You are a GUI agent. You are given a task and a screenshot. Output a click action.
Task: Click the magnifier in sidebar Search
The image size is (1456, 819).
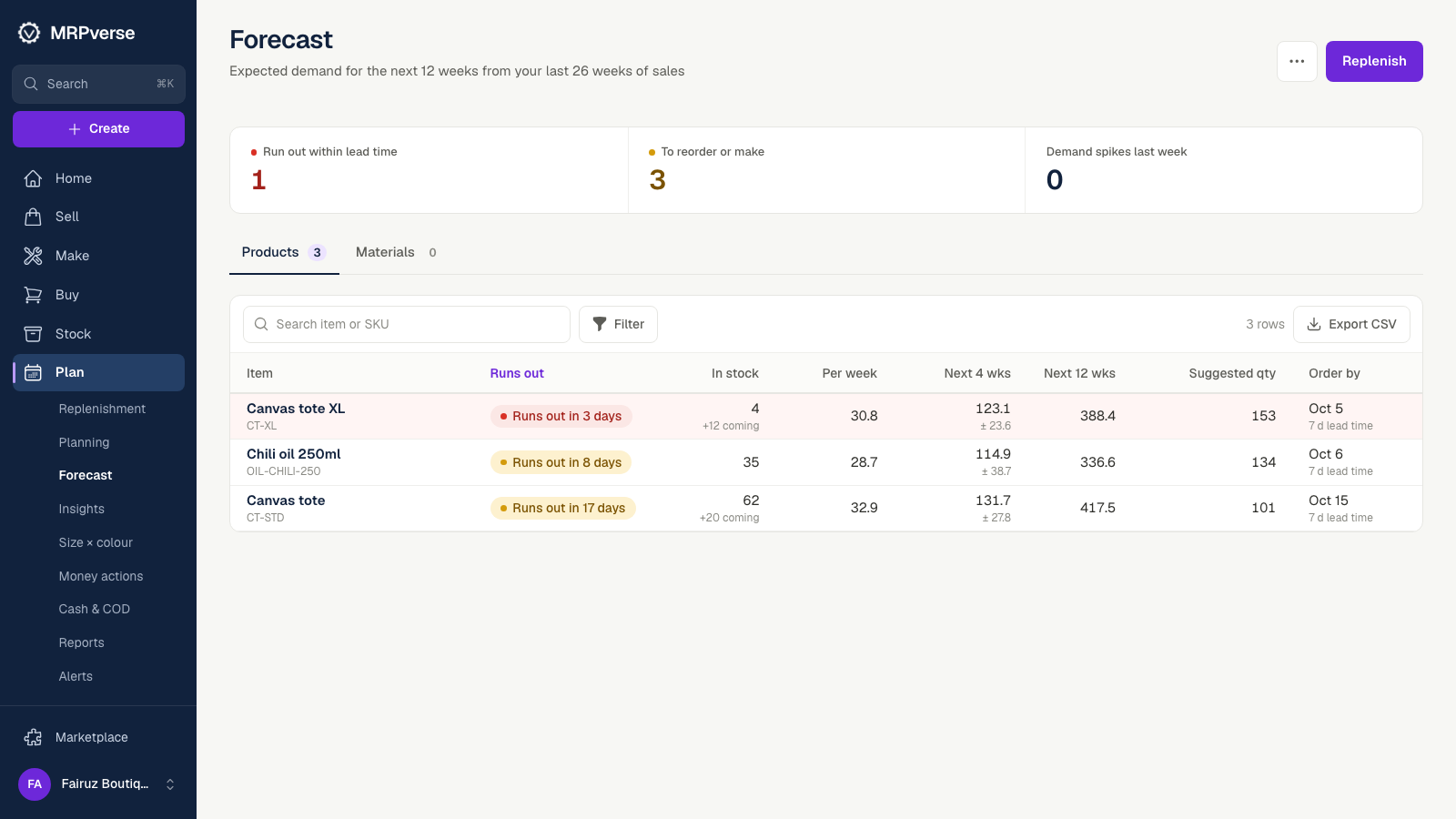click(x=31, y=84)
